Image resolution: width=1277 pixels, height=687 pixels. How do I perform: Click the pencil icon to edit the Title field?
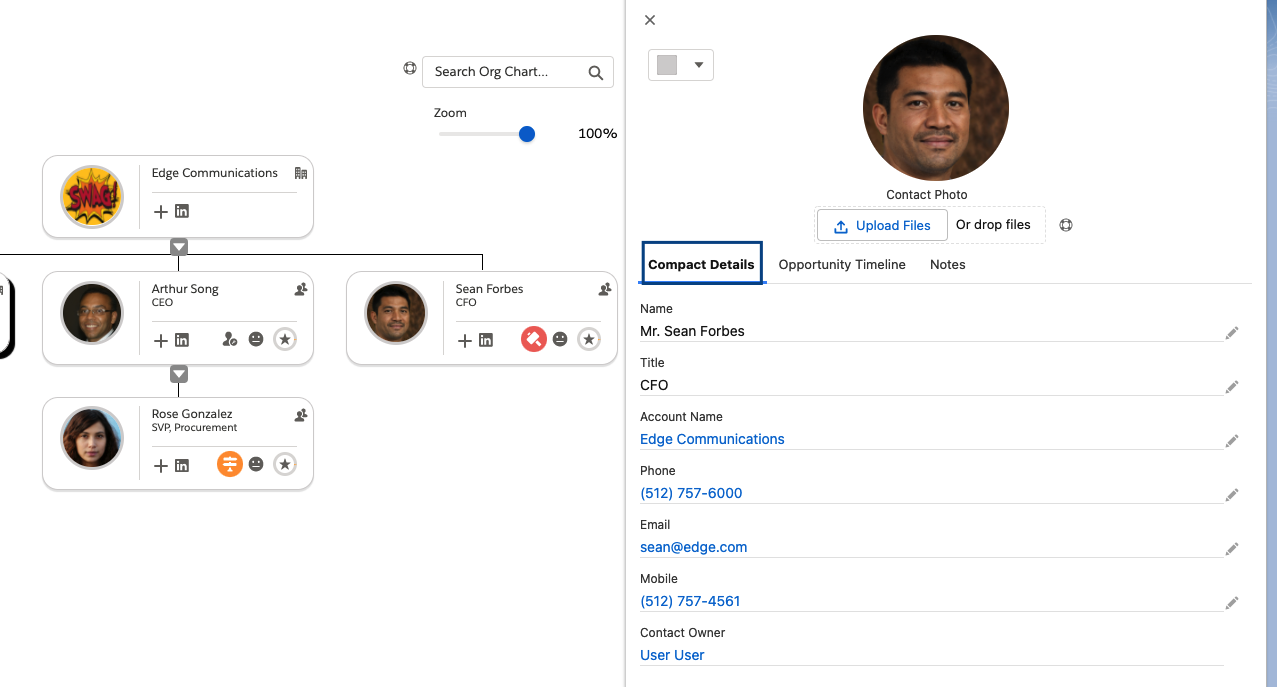(1232, 386)
